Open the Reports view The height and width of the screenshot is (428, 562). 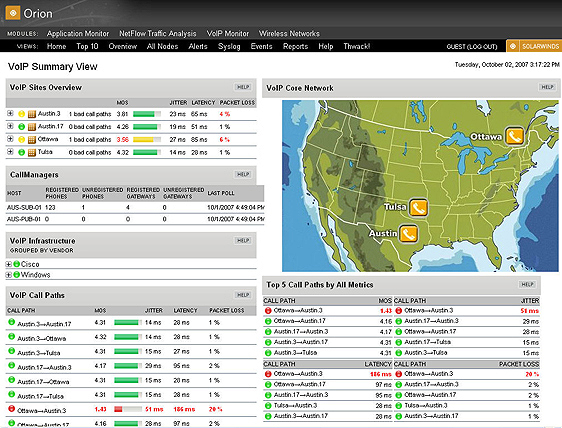(x=295, y=46)
